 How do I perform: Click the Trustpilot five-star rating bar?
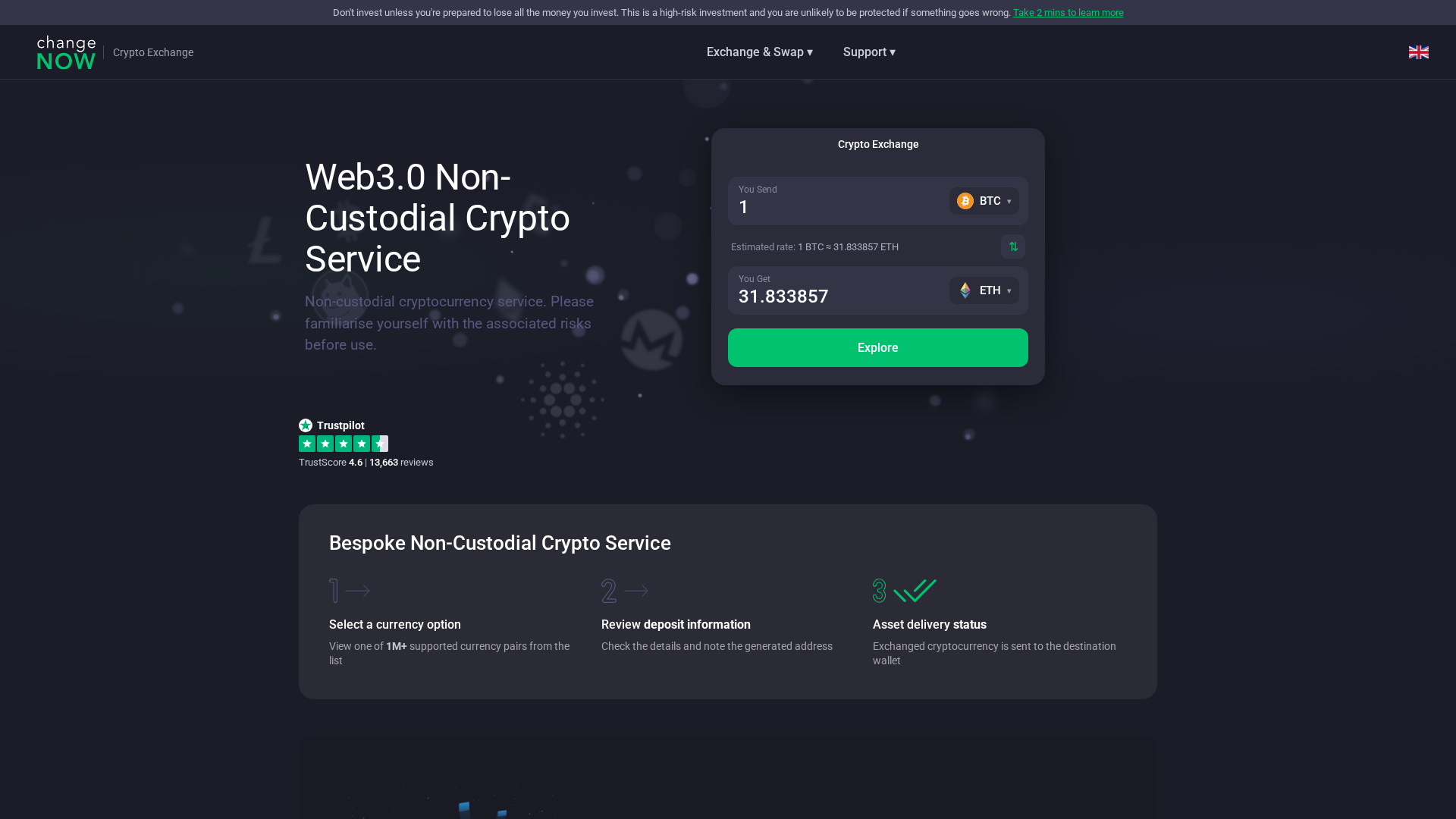[x=344, y=444]
